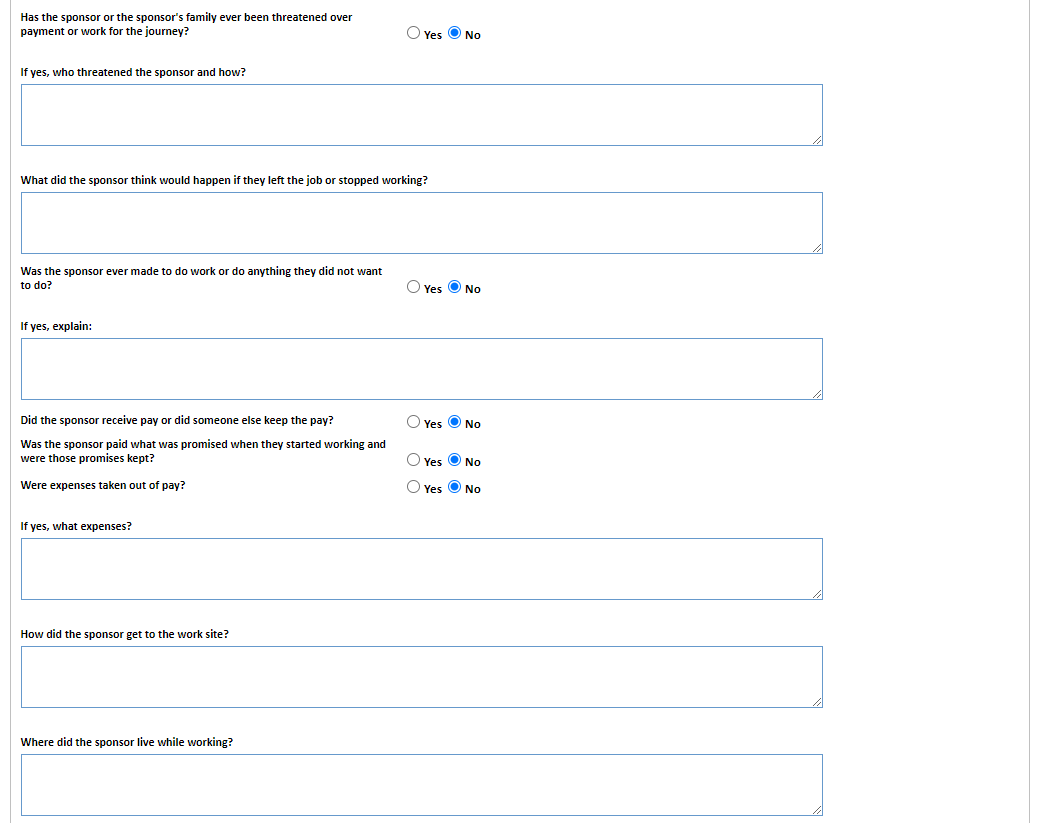
Task: Pick Yes for expenses taken out of pay
Action: [x=414, y=487]
